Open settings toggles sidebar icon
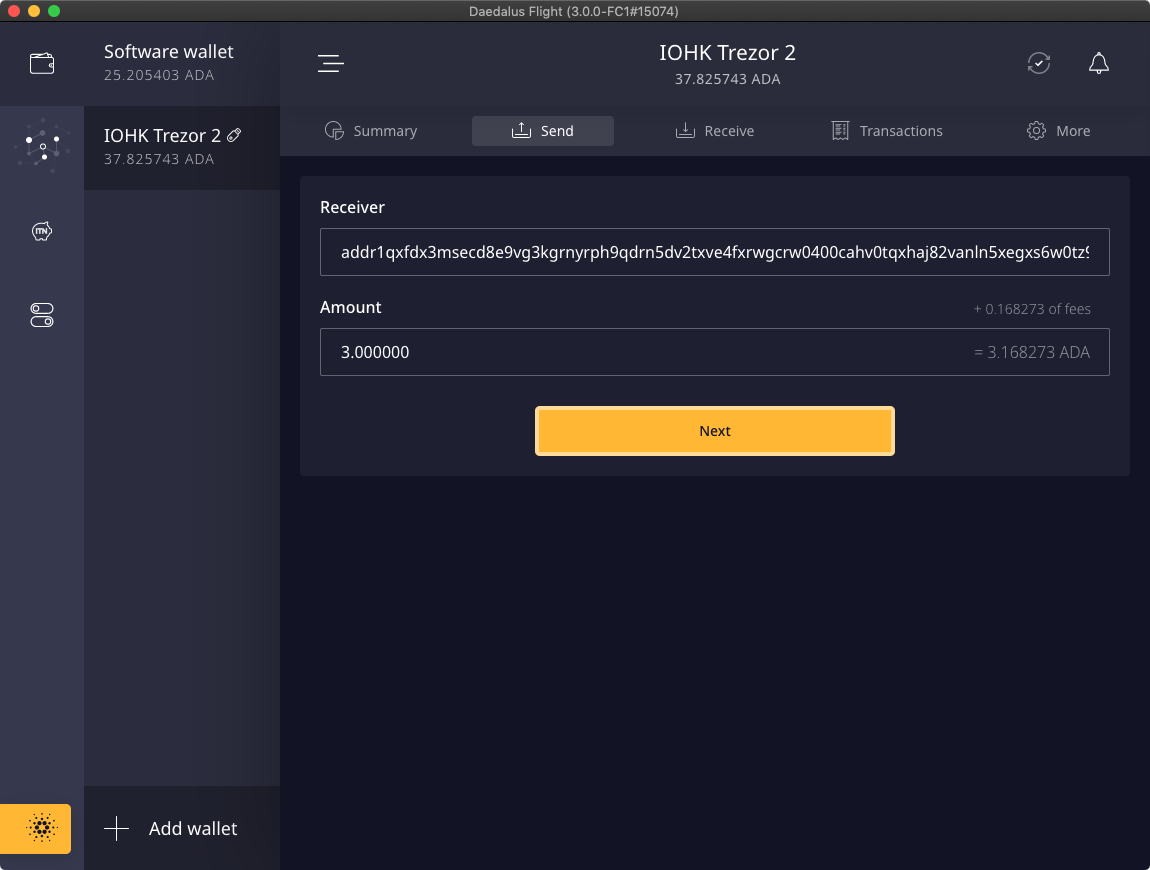This screenshot has height=870, width=1150. click(42, 315)
